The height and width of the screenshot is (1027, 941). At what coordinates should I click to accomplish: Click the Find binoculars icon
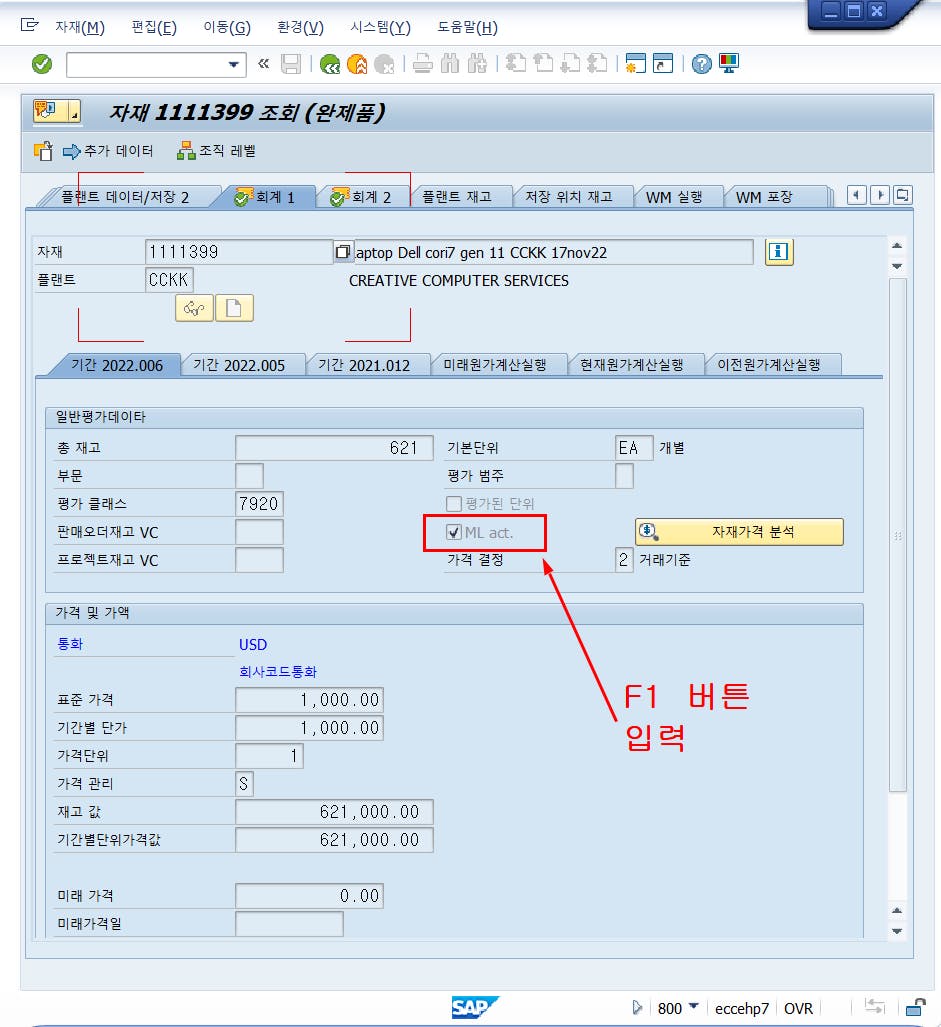pyautogui.click(x=450, y=64)
